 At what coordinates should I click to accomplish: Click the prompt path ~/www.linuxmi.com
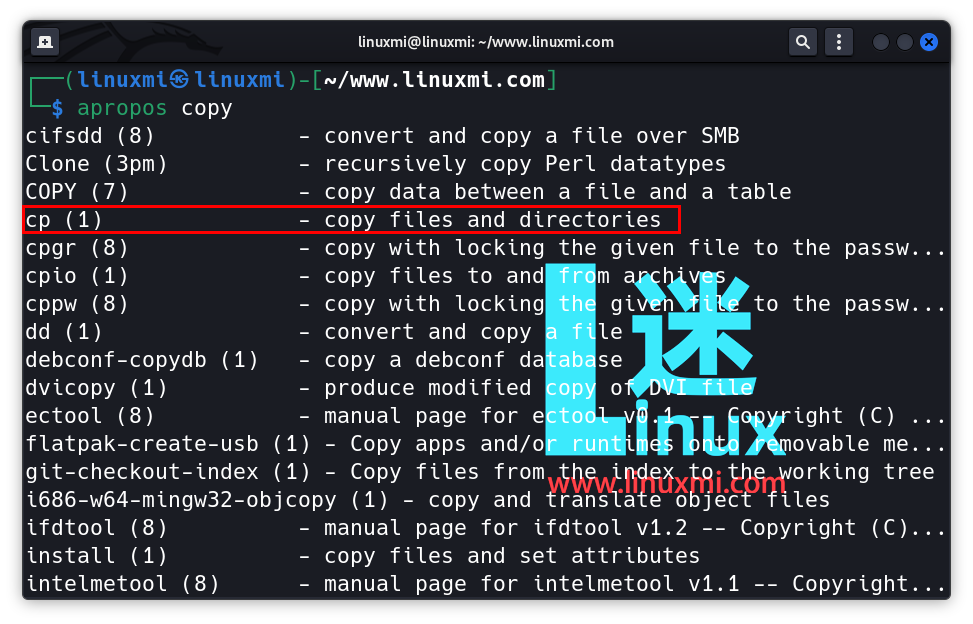(x=434, y=80)
